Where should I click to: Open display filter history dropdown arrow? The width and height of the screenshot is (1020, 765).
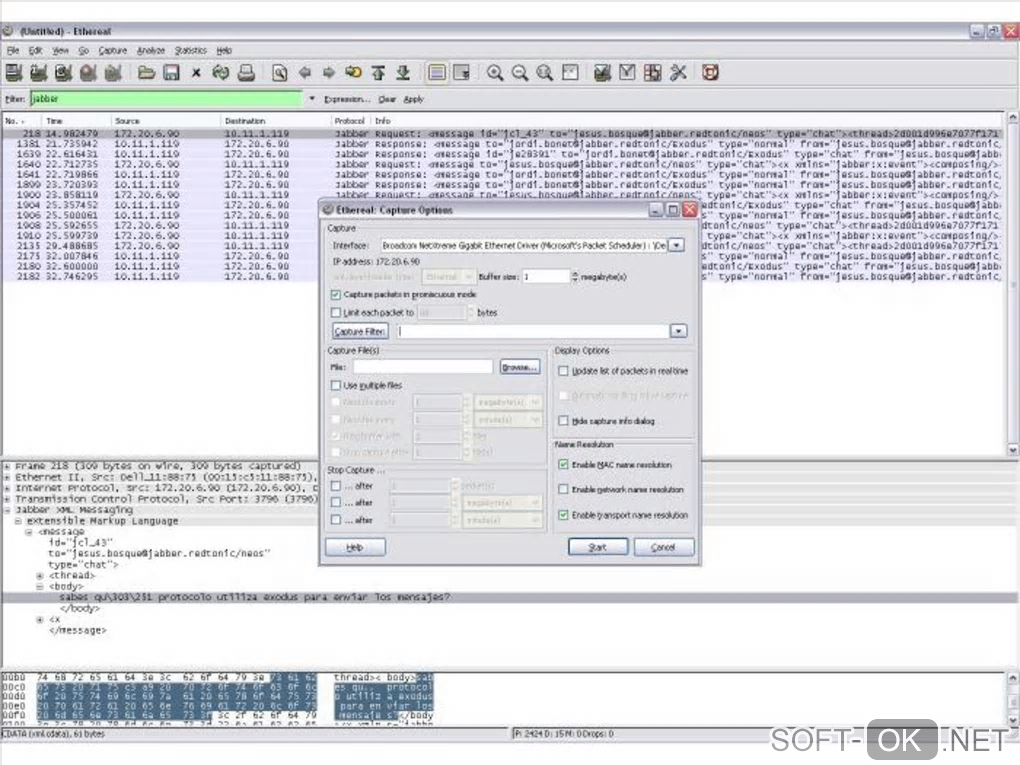[312, 99]
